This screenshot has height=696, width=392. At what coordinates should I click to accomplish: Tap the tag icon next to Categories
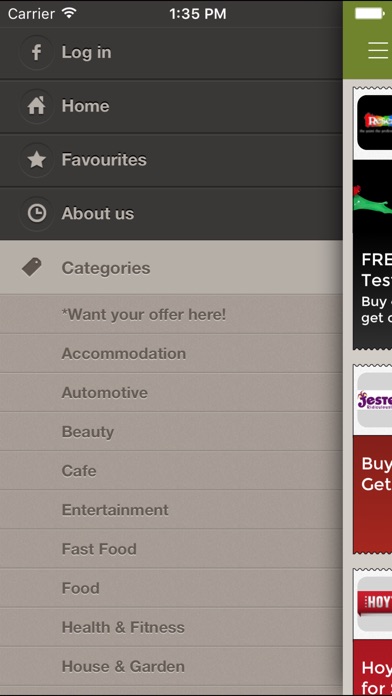(x=32, y=267)
